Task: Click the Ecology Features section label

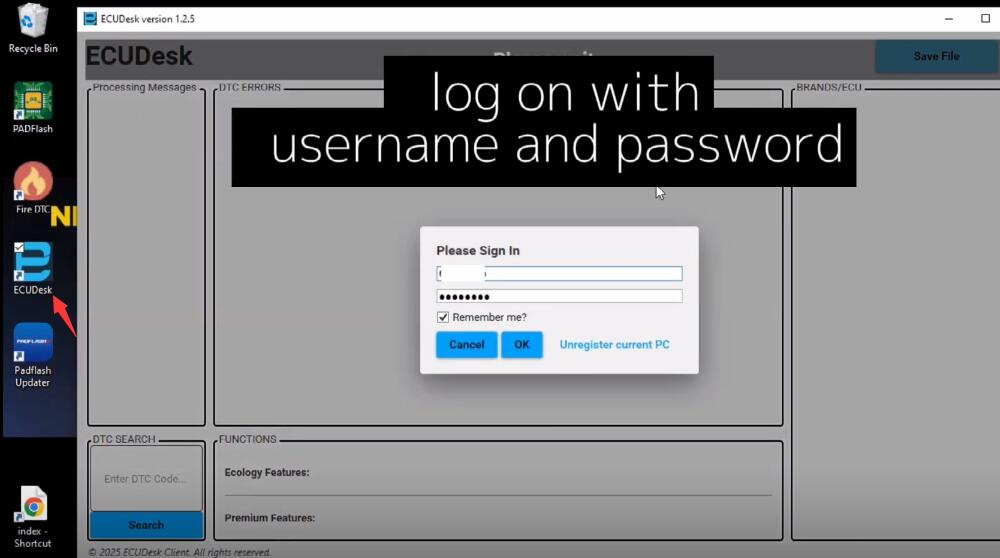Action: (x=267, y=472)
